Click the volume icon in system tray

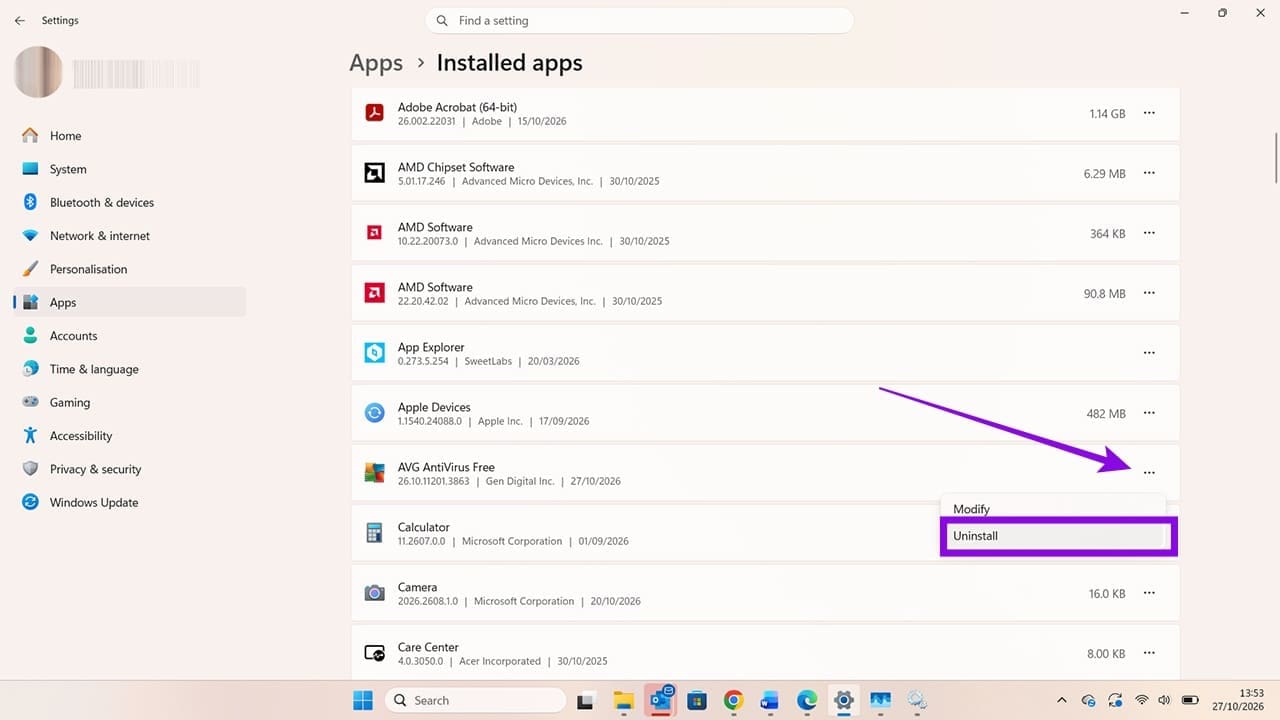click(x=1166, y=700)
